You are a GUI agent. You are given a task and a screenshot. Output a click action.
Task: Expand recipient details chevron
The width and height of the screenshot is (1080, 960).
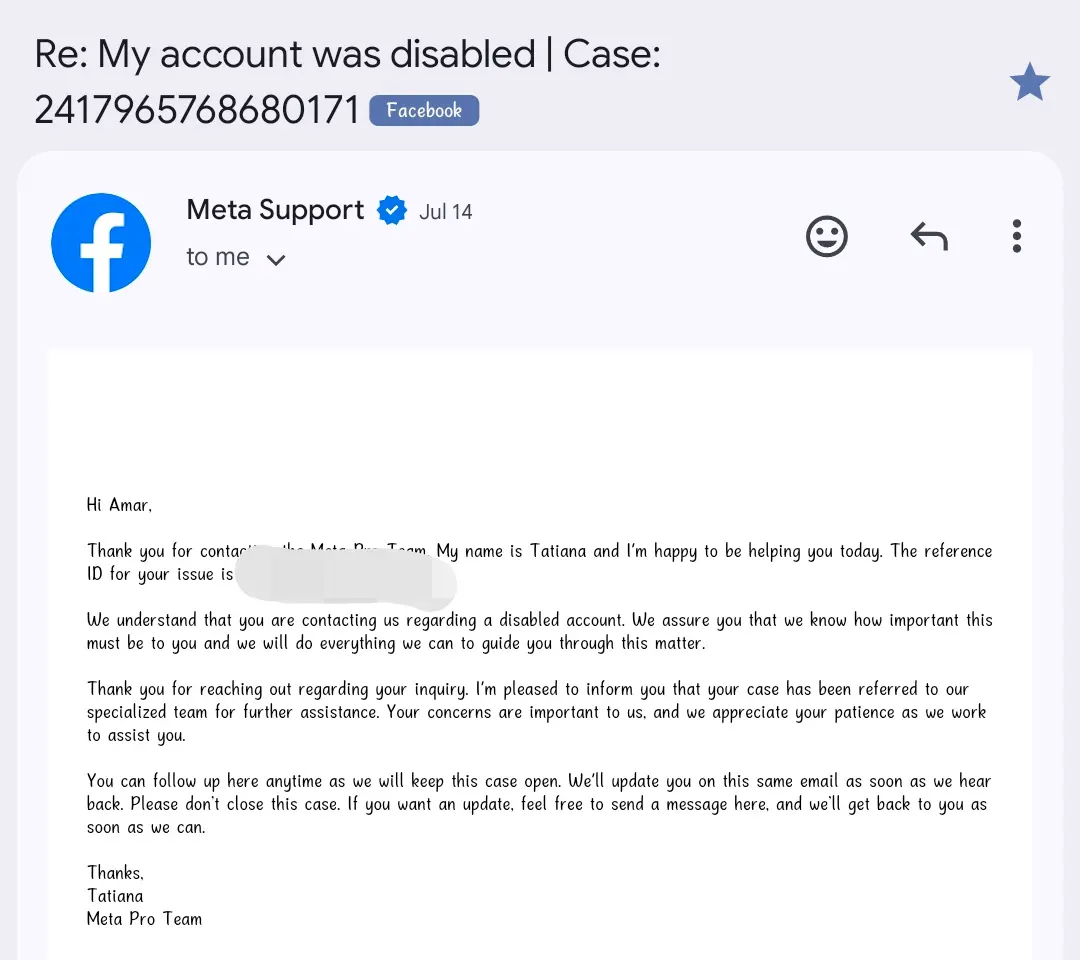[x=276, y=260]
